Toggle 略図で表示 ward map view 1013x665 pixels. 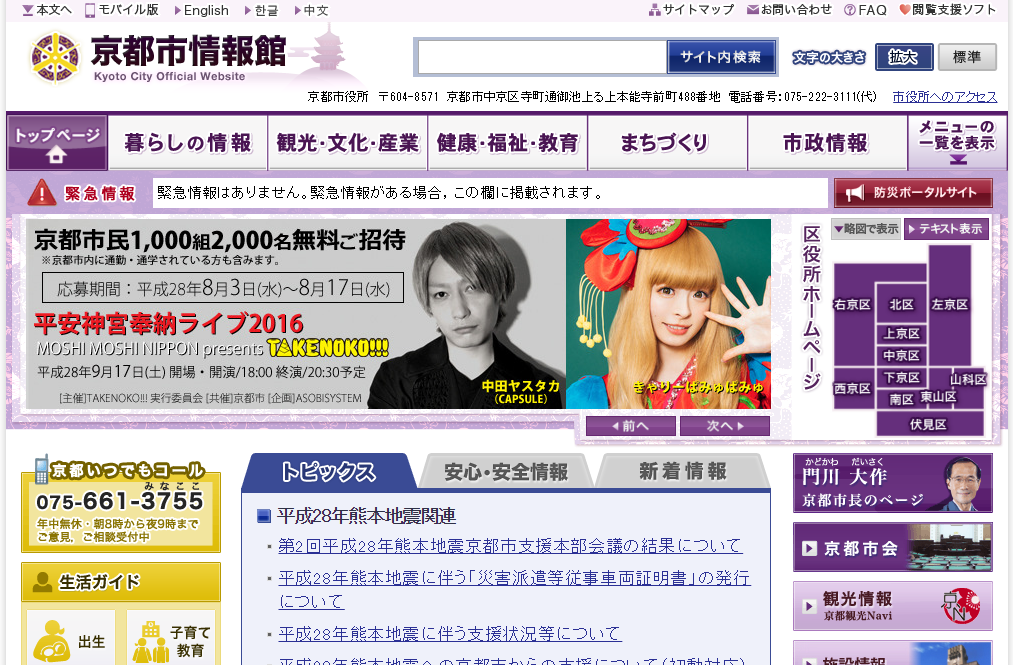coord(866,229)
